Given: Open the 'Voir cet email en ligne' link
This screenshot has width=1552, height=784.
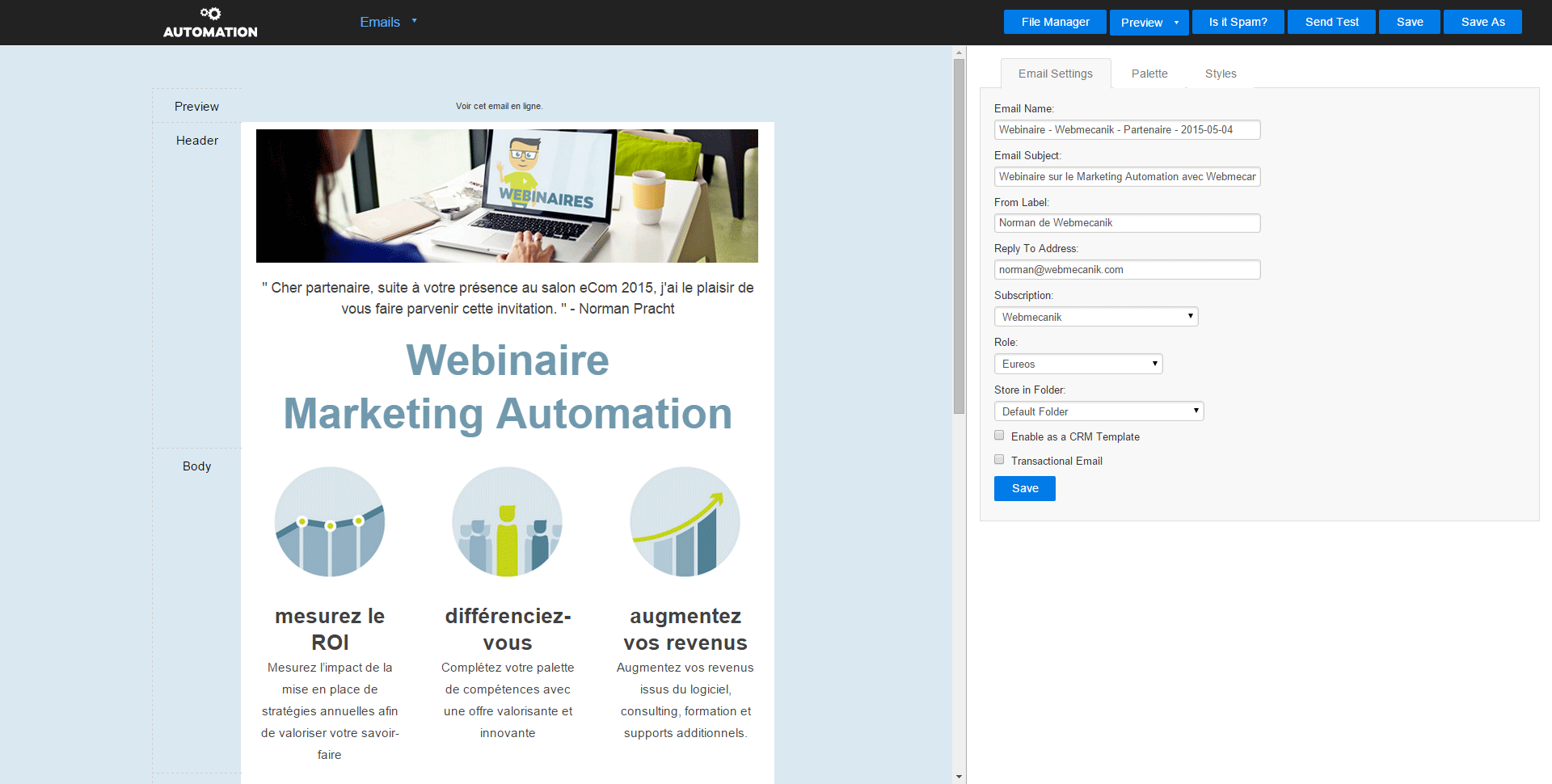Looking at the screenshot, I should (499, 106).
